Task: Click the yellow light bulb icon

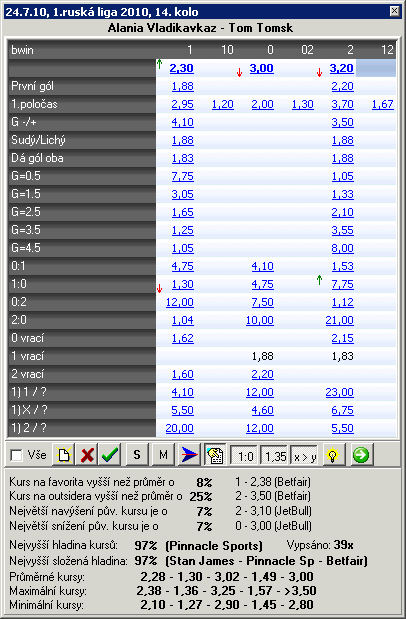Action: [x=333, y=455]
